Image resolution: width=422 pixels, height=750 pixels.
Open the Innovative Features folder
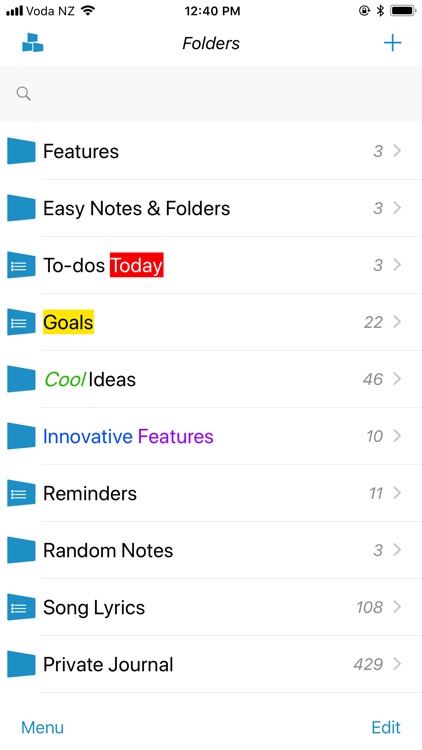[211, 436]
